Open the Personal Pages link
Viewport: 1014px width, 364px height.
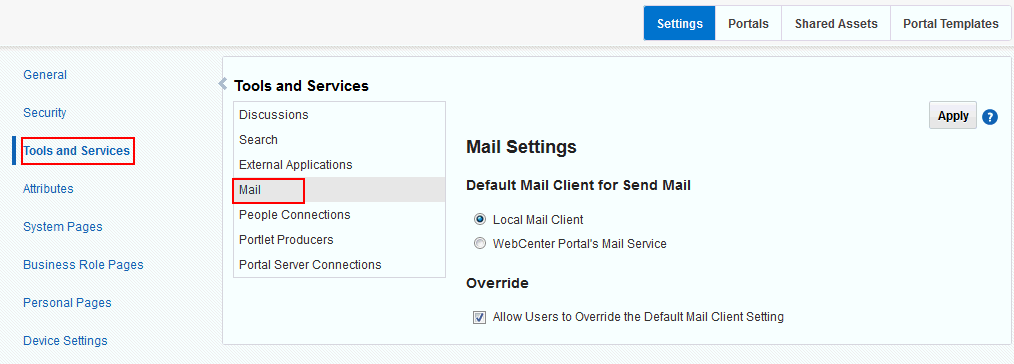67,303
